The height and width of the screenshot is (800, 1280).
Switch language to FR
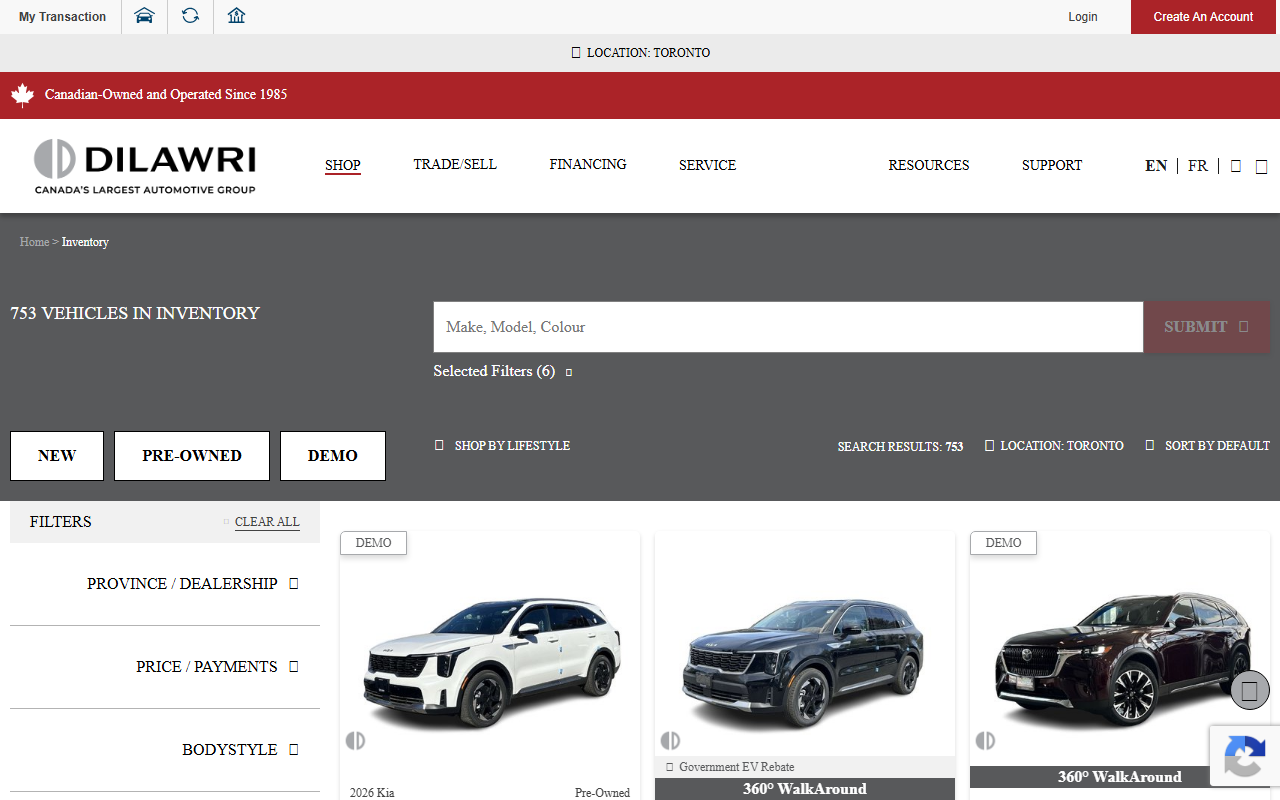coord(1197,166)
